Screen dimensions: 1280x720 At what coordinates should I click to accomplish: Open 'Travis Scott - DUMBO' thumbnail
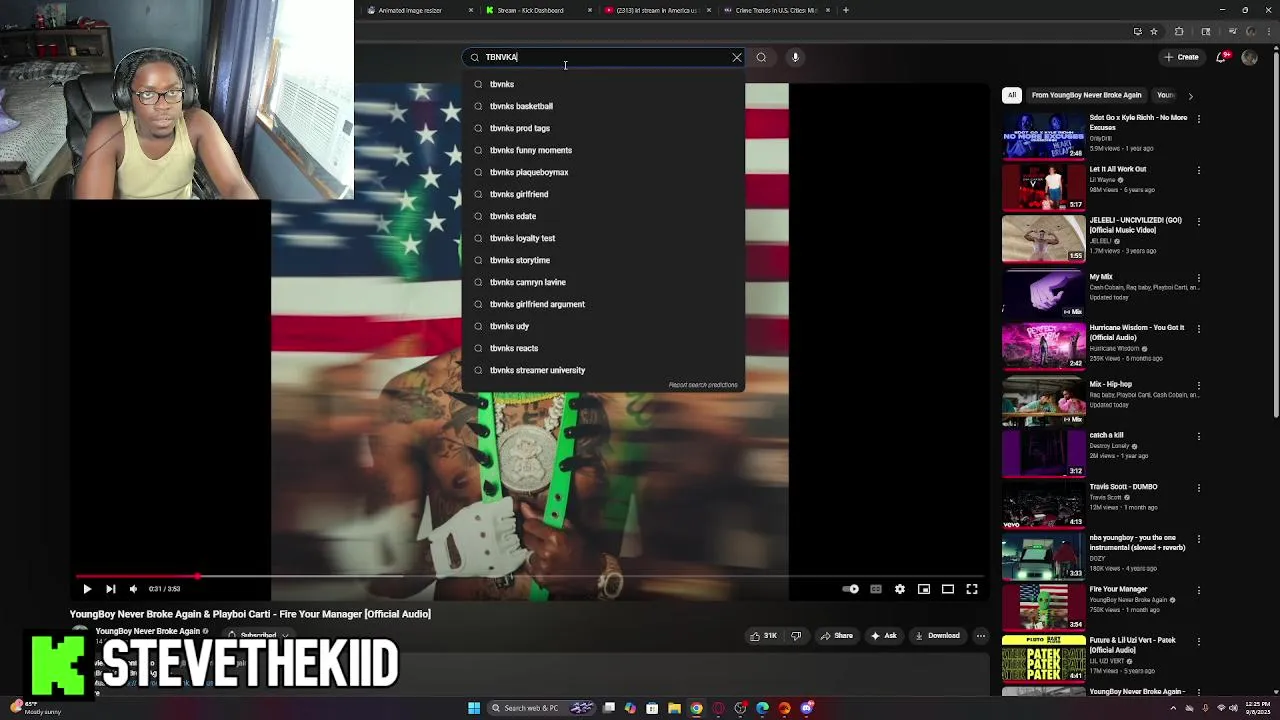point(1043,504)
